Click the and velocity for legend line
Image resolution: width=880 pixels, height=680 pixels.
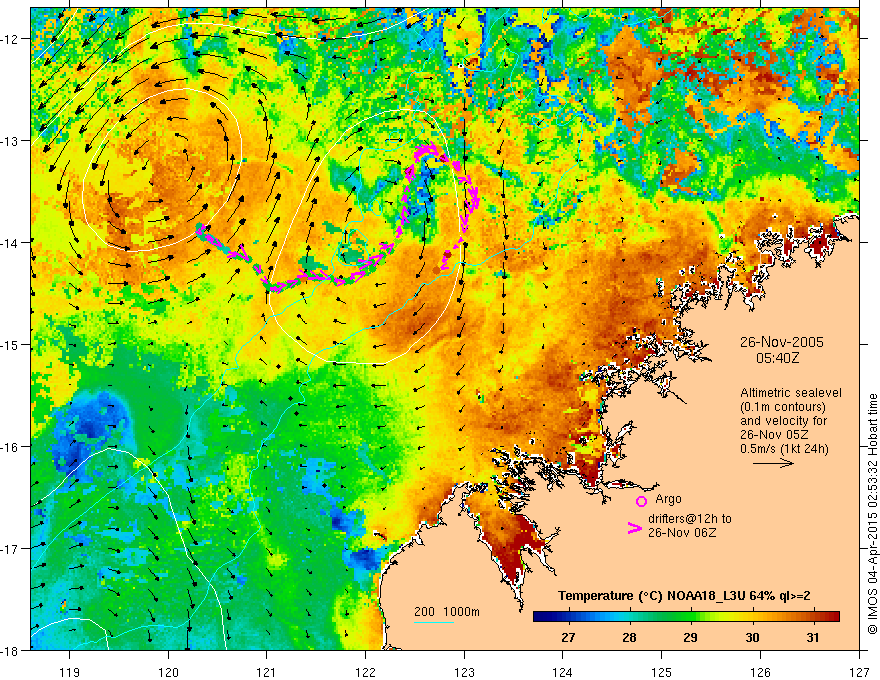783,421
